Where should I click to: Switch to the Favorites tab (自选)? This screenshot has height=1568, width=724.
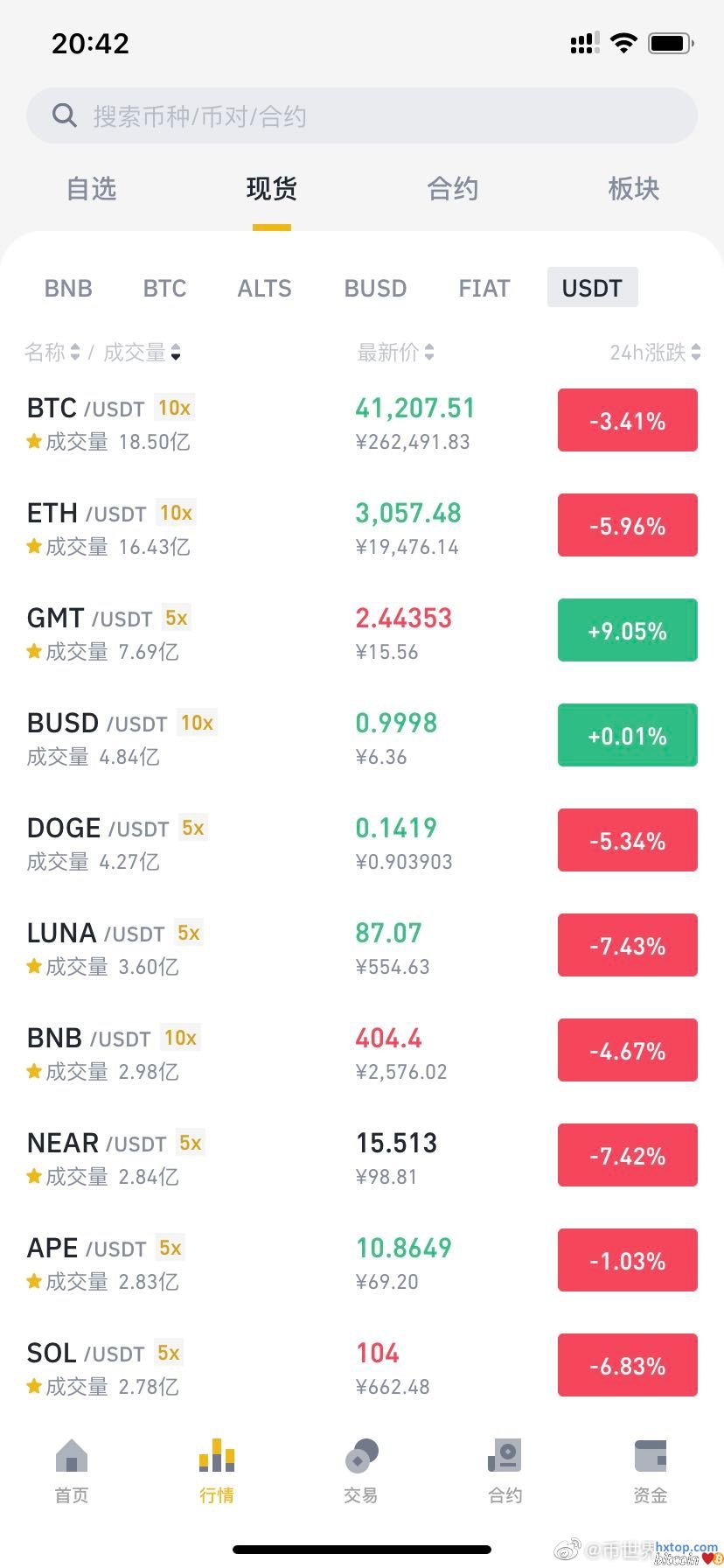click(92, 189)
